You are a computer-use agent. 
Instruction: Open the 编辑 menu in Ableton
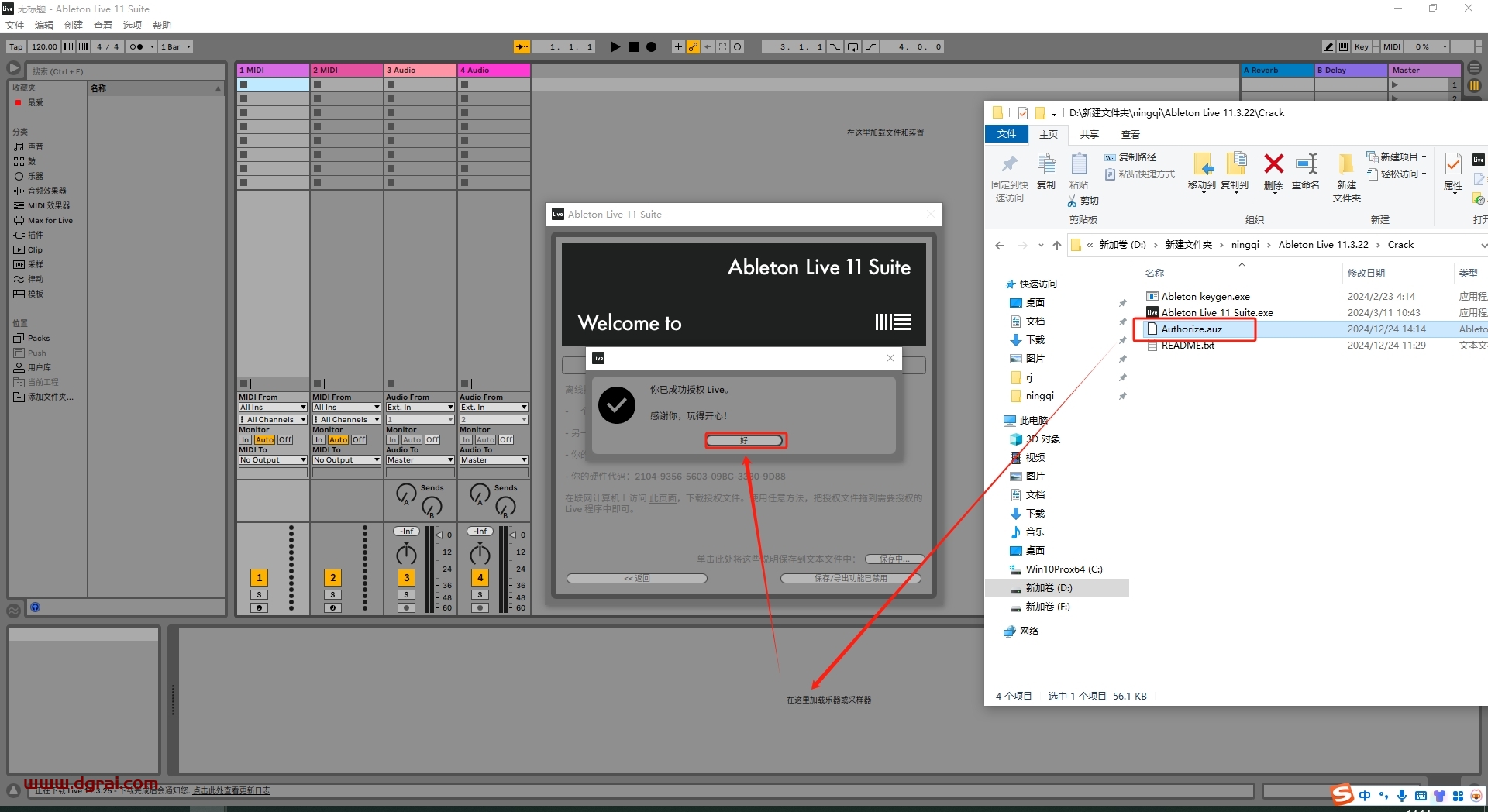(x=44, y=25)
